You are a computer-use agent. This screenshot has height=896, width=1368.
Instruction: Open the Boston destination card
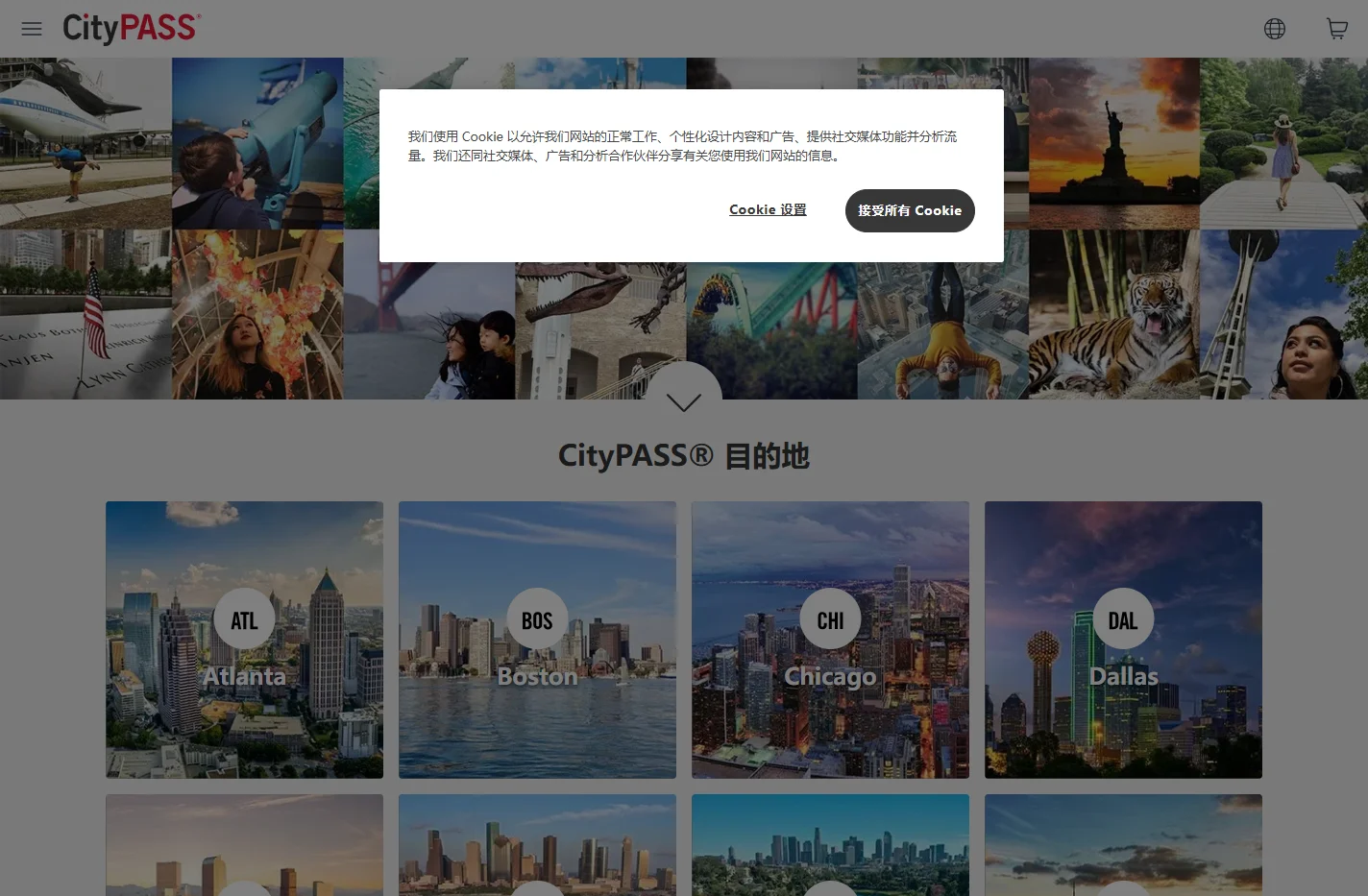pos(537,640)
